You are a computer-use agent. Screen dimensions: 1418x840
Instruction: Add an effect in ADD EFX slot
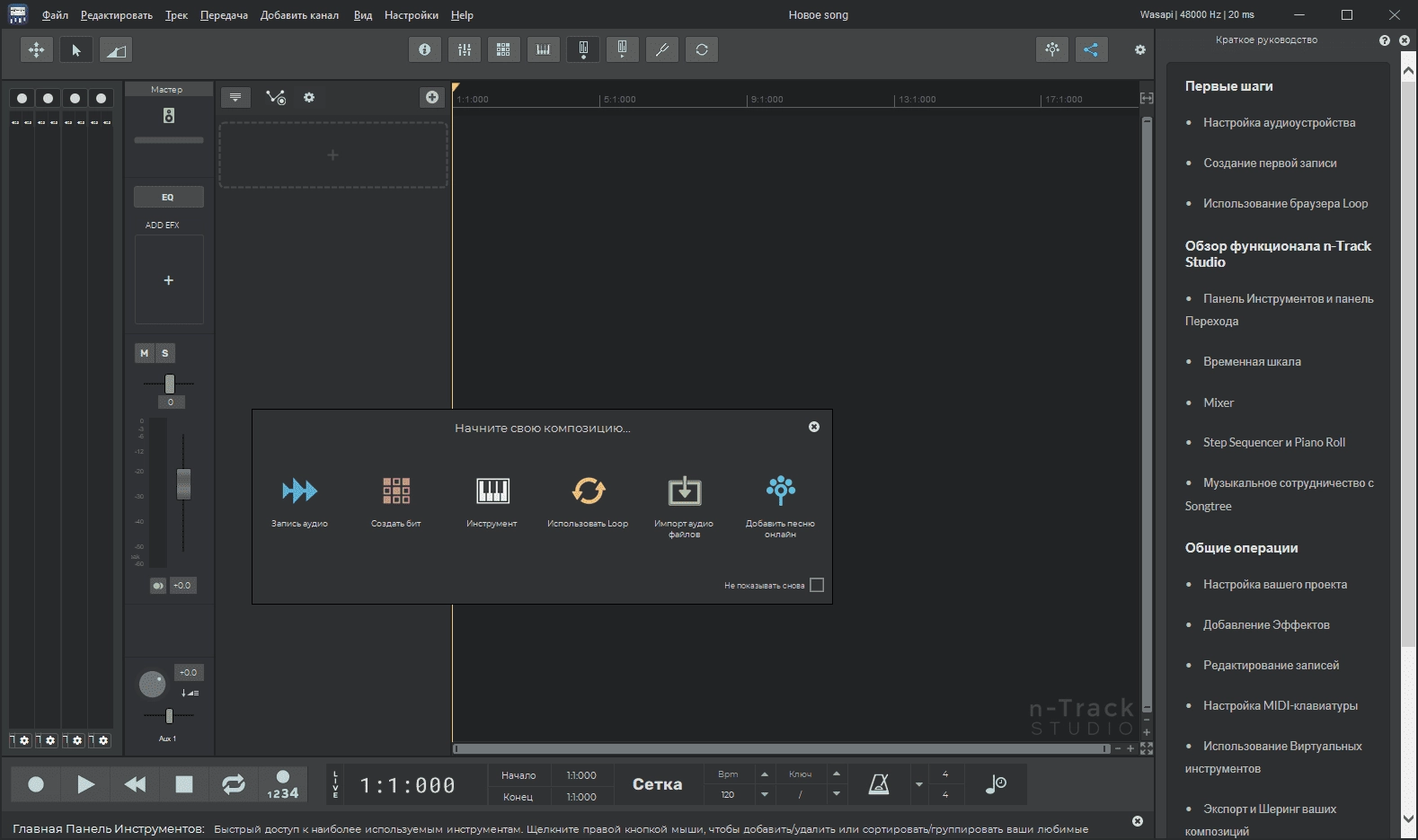(x=169, y=280)
